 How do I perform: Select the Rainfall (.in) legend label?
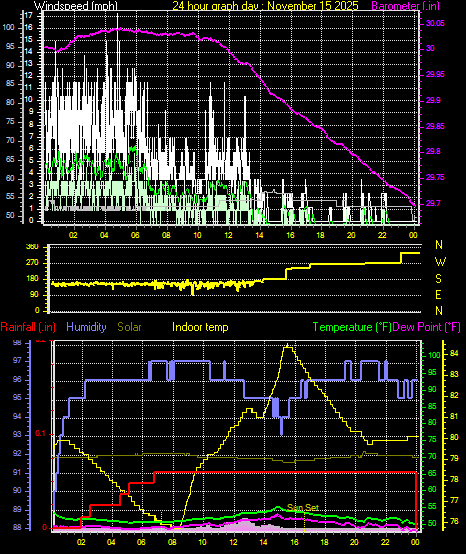coord(28,327)
